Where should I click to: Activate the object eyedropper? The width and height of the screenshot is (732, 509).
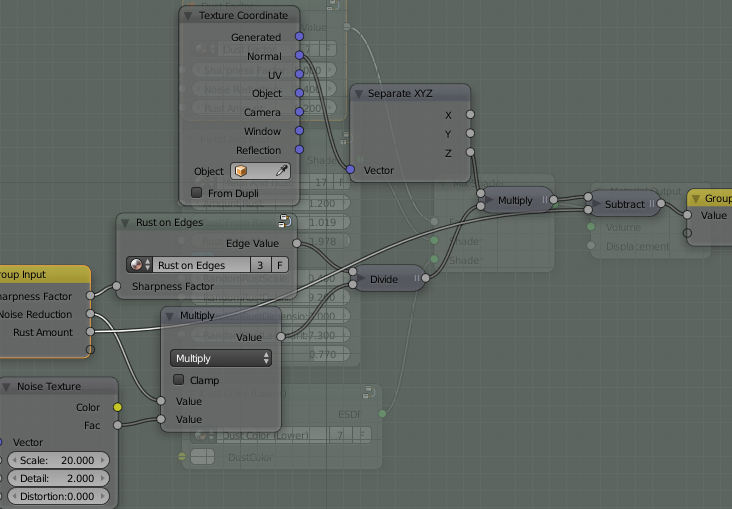282,171
